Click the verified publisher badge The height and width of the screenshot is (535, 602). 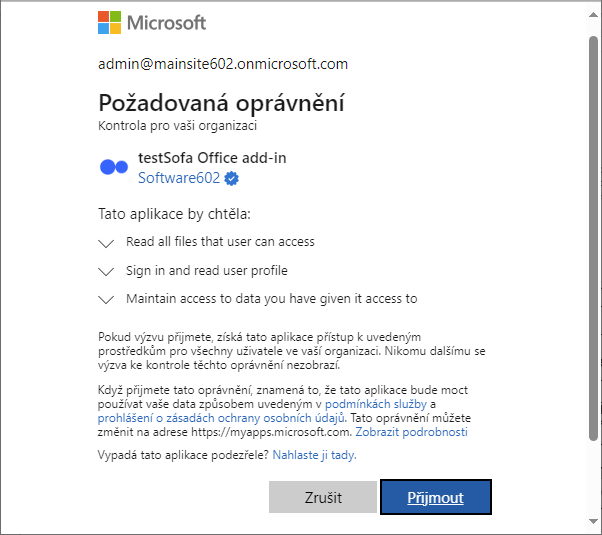click(232, 178)
